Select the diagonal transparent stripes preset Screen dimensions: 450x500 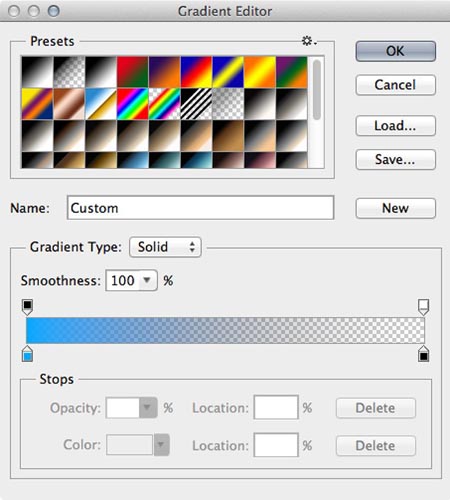coord(196,104)
